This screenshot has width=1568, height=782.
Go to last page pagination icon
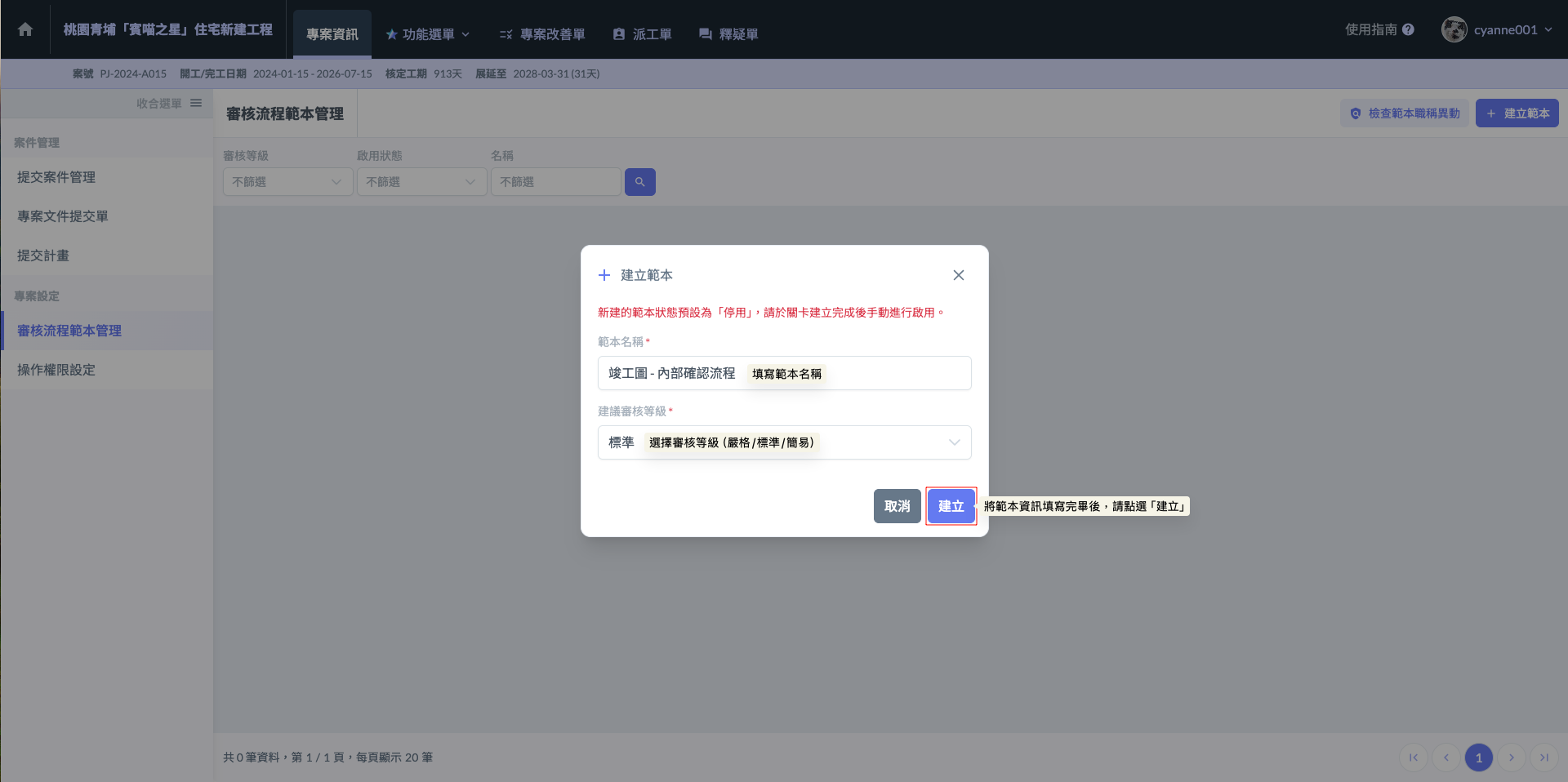[x=1544, y=758]
